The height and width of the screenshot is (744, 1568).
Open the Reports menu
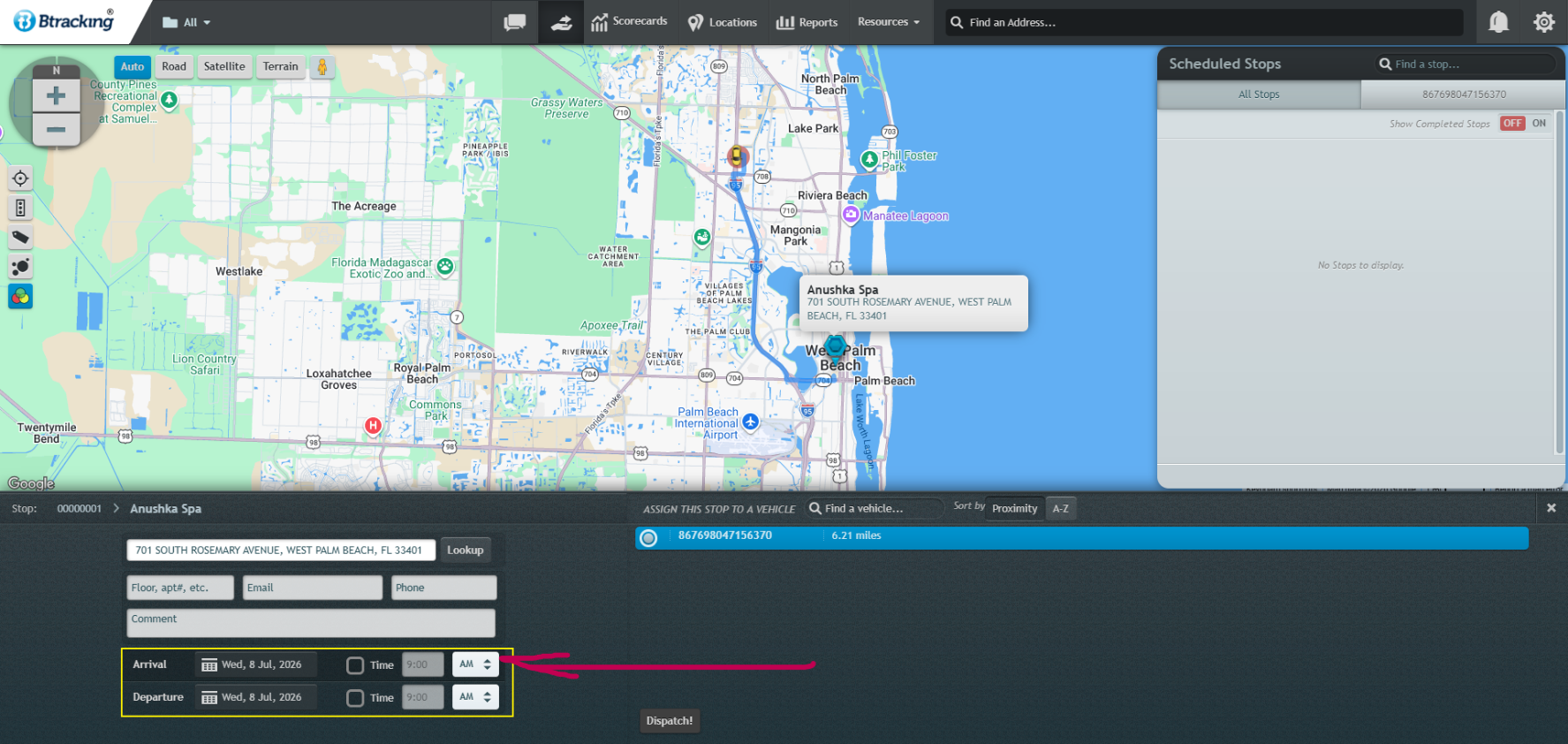(x=807, y=22)
